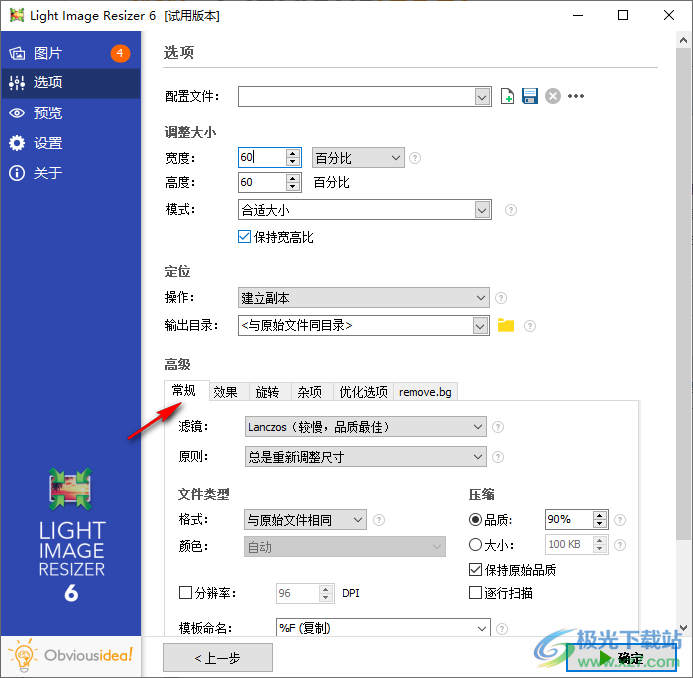Viewport: 693px width, 678px height.
Task: Browse output folder with the yellow folder icon
Action: (x=506, y=325)
